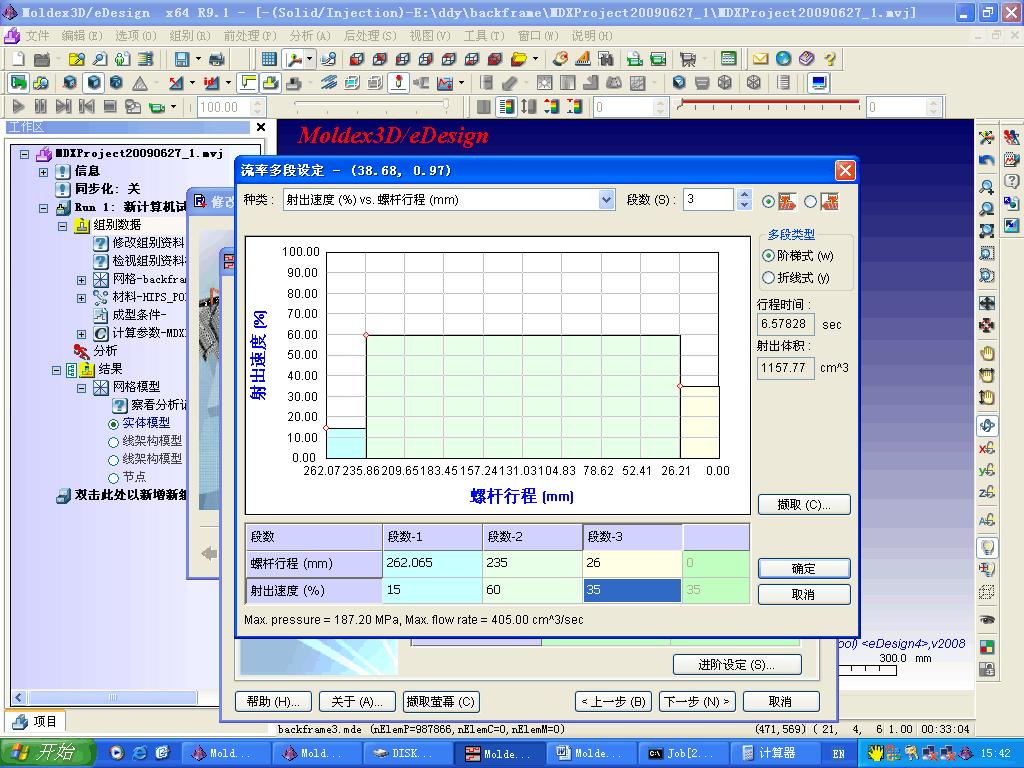Click the hand pan icon in right sidebar
The image size is (1024, 768).
[x=987, y=353]
